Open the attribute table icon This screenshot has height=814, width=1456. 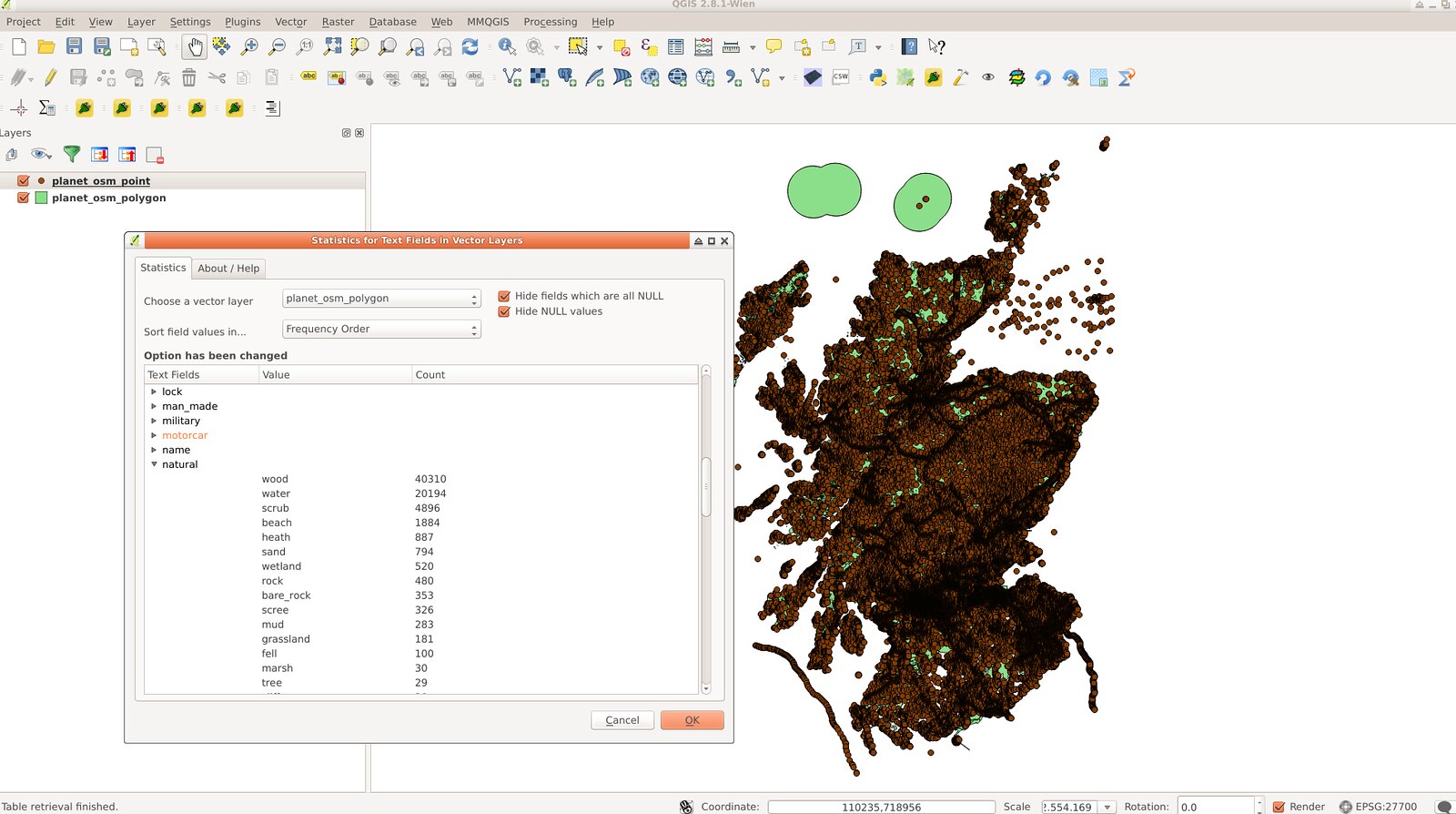tap(675, 46)
